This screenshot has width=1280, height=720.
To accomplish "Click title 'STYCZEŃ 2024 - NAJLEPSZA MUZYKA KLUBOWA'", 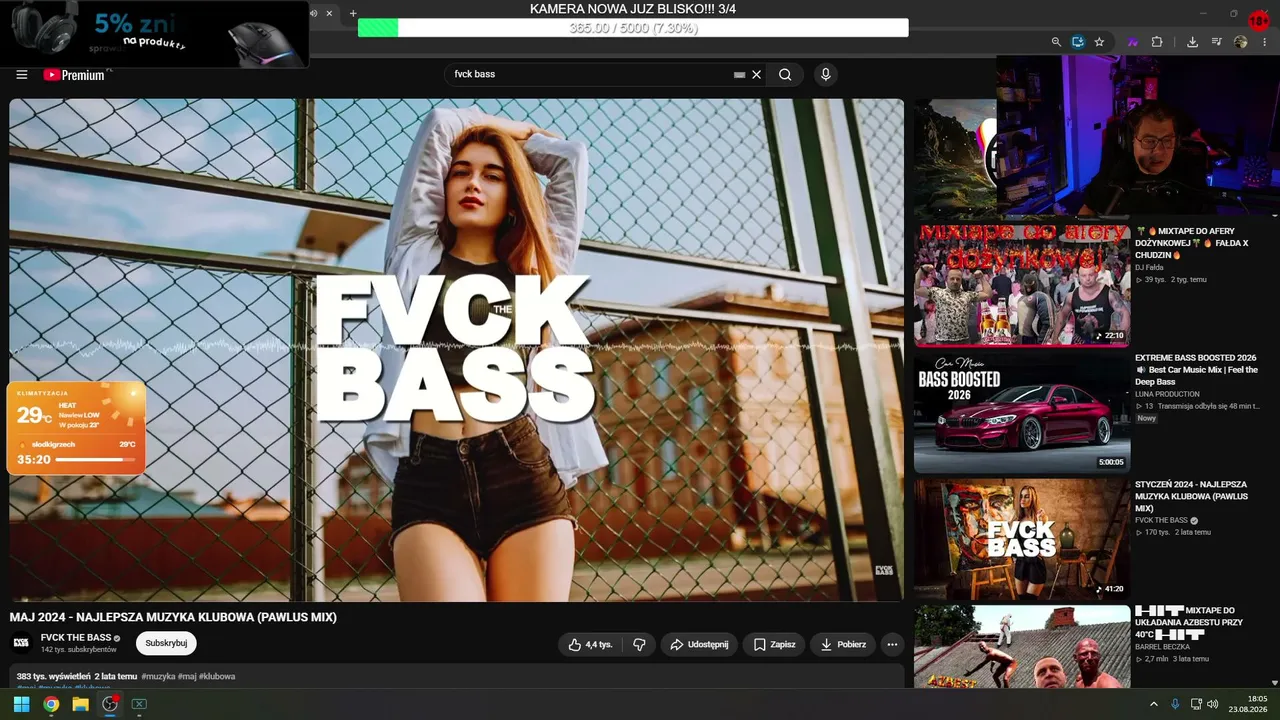I will coord(1191,496).
